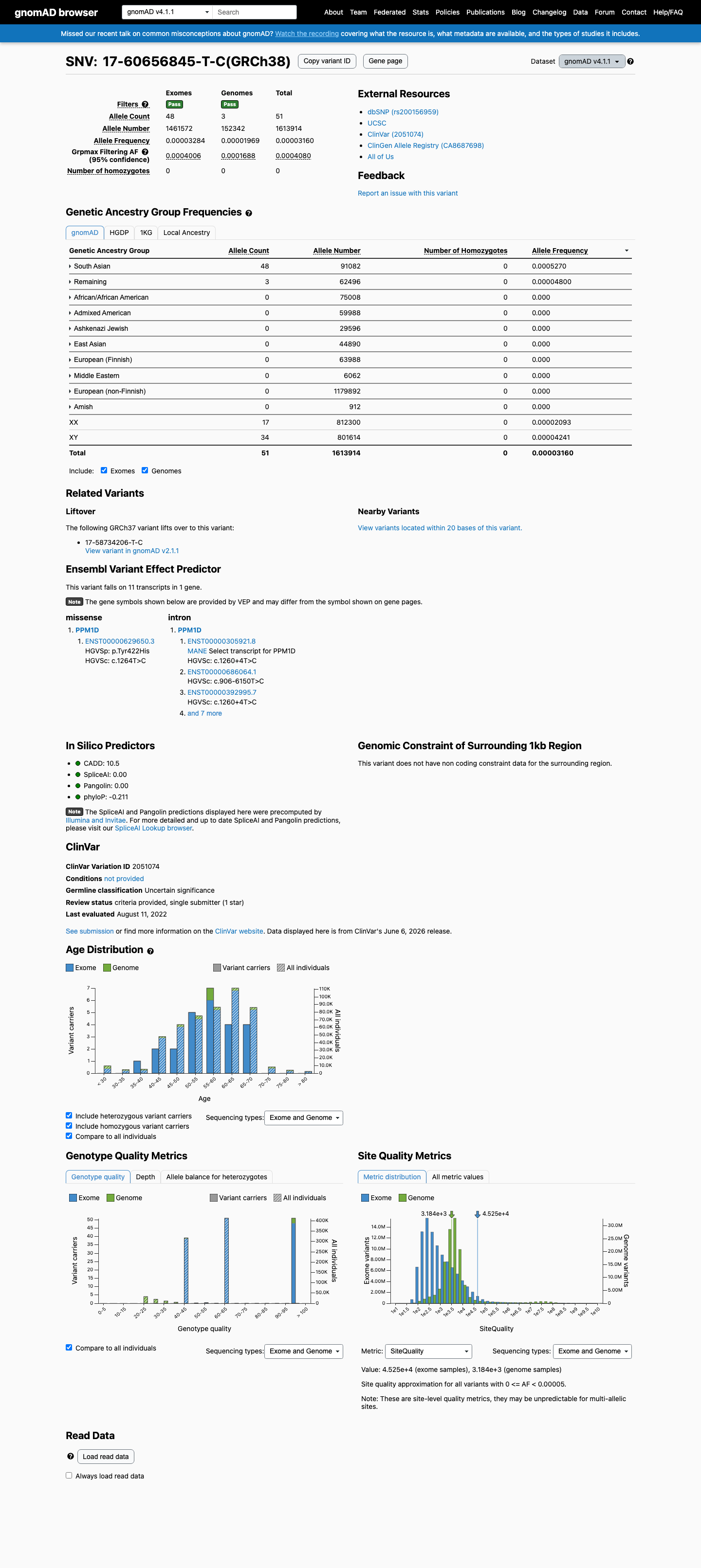Click gnomAD browser logo

coord(56,13)
